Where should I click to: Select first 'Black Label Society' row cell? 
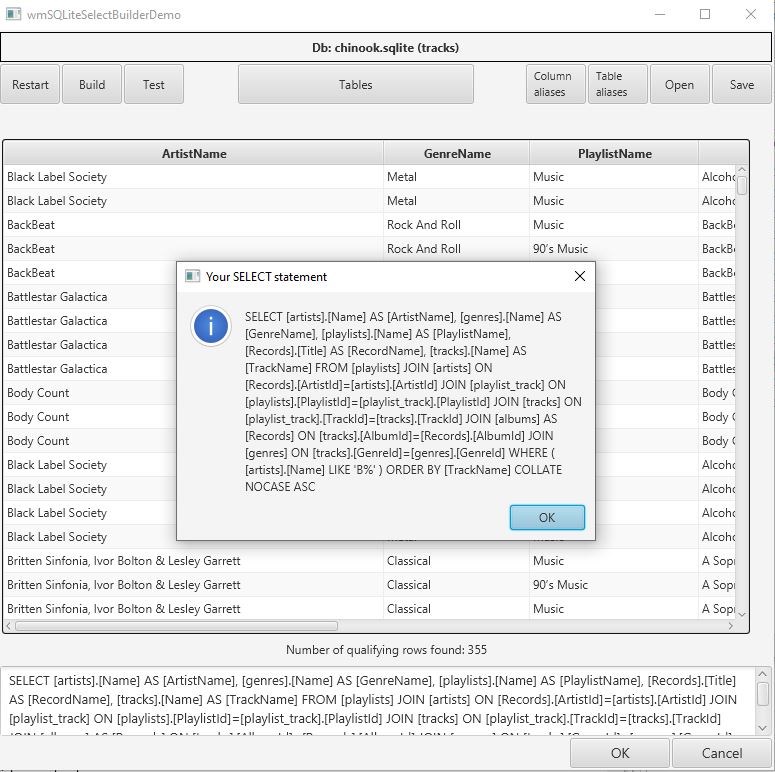[x=193, y=177]
